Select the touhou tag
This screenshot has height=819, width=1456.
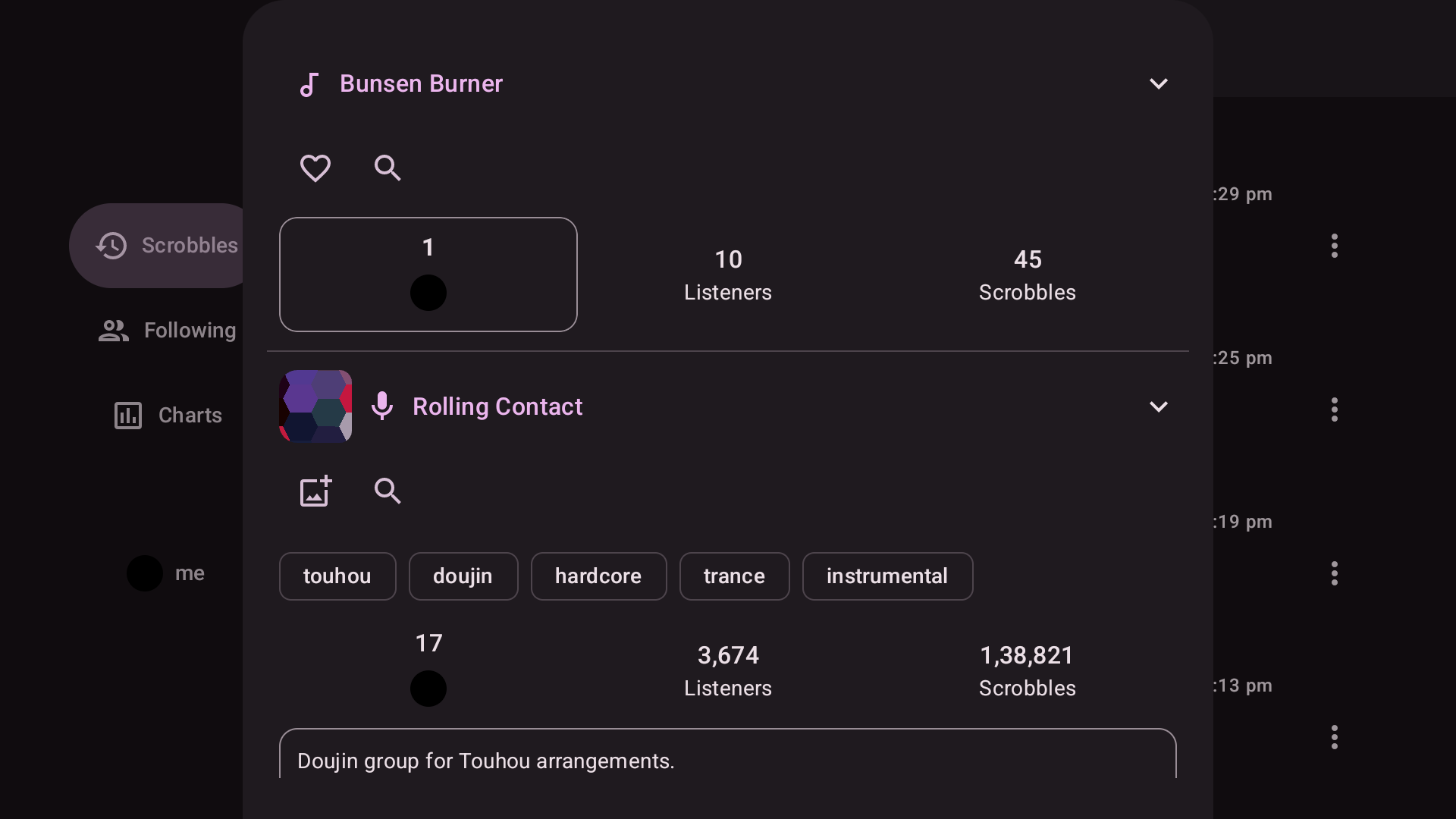tap(337, 576)
